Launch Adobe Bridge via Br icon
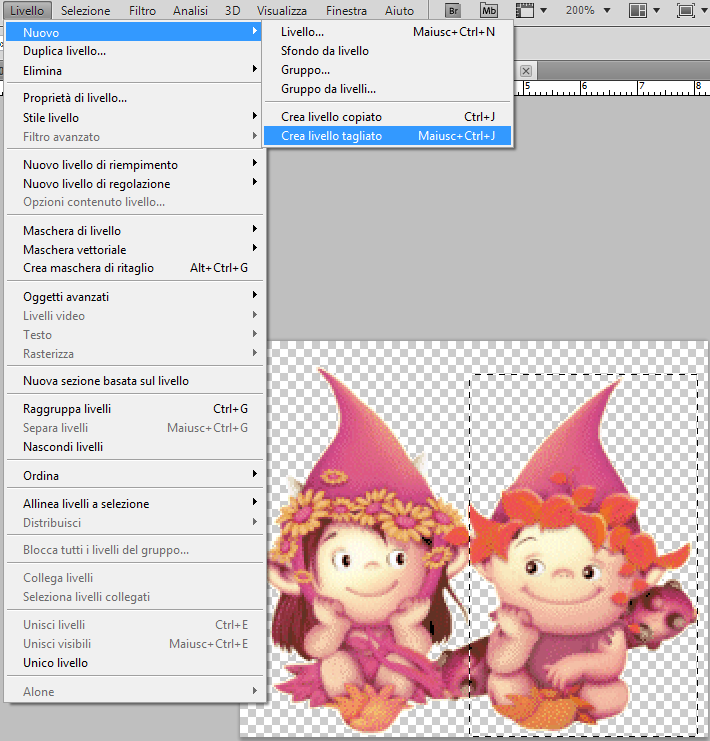This screenshot has height=741, width=710. (453, 11)
